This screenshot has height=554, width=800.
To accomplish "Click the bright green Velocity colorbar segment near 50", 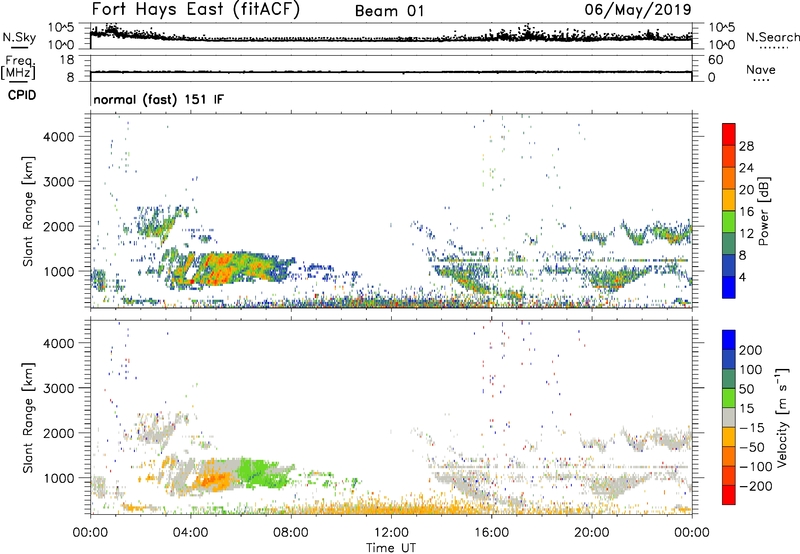I will (x=729, y=398).
